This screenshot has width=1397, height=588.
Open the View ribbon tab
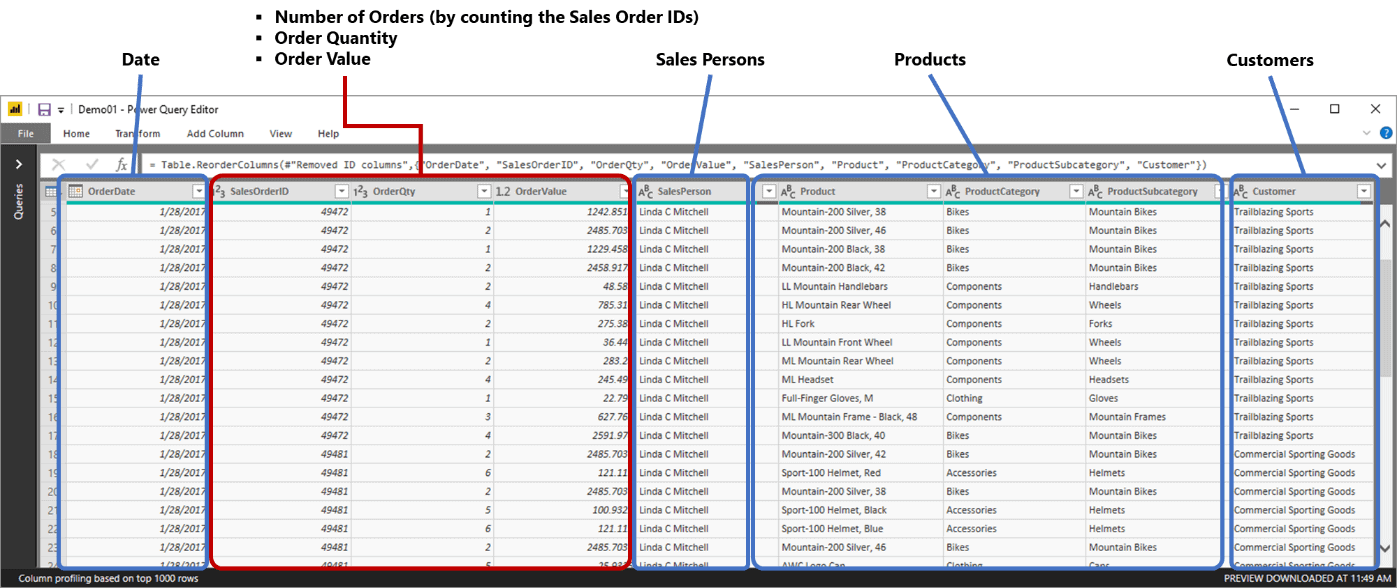pos(281,133)
